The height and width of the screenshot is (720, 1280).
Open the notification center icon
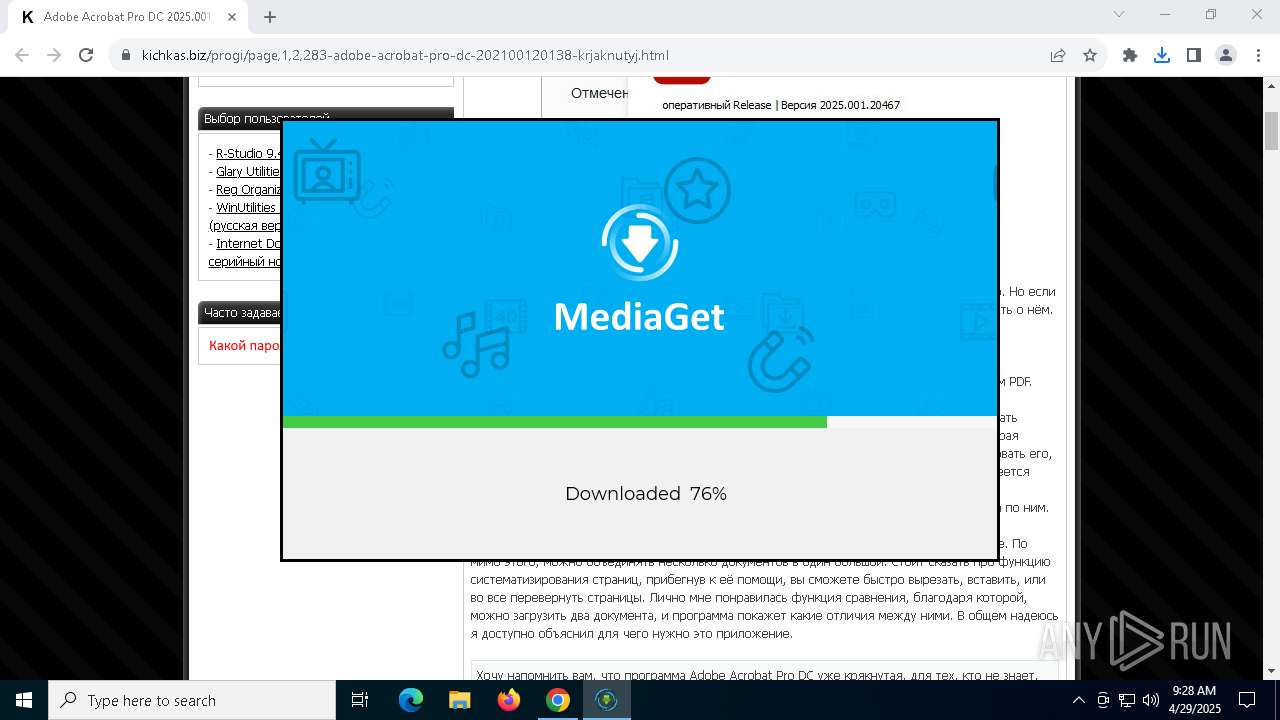pos(1247,700)
